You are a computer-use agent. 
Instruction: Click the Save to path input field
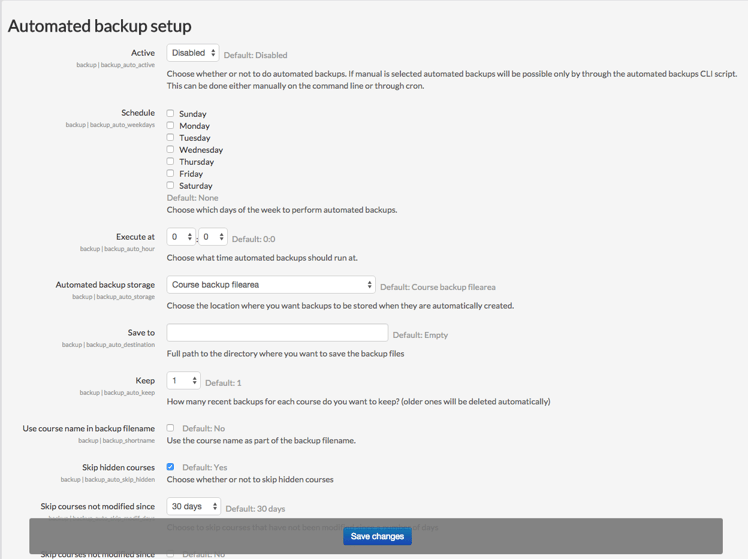tap(277, 332)
